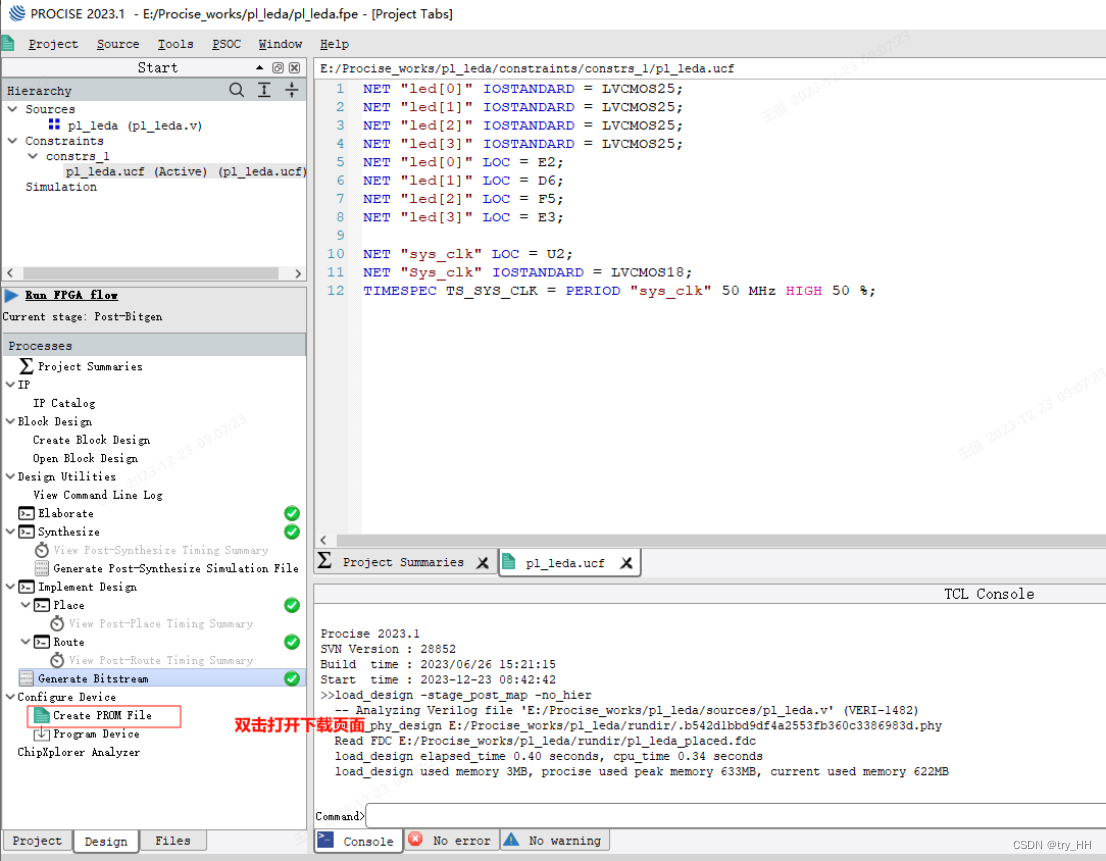Click the Post-Synthesize Timing Summary clock icon
The height and width of the screenshot is (861, 1106).
[x=42, y=549]
